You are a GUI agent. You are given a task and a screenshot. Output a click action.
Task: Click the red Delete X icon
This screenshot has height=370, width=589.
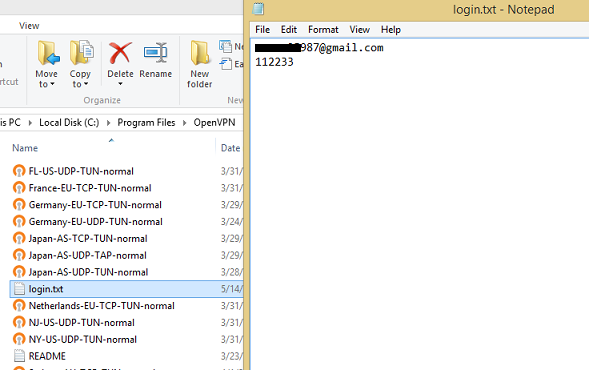120,53
